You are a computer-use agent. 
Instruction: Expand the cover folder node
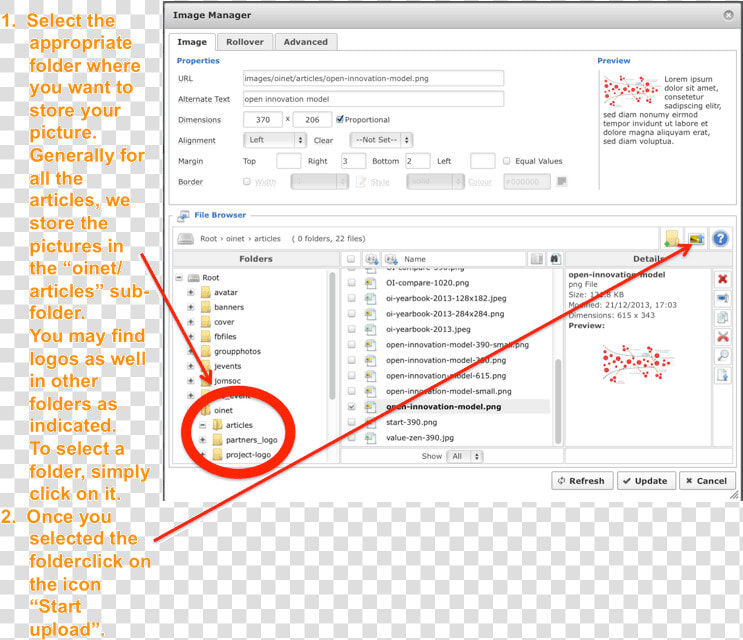(x=190, y=322)
